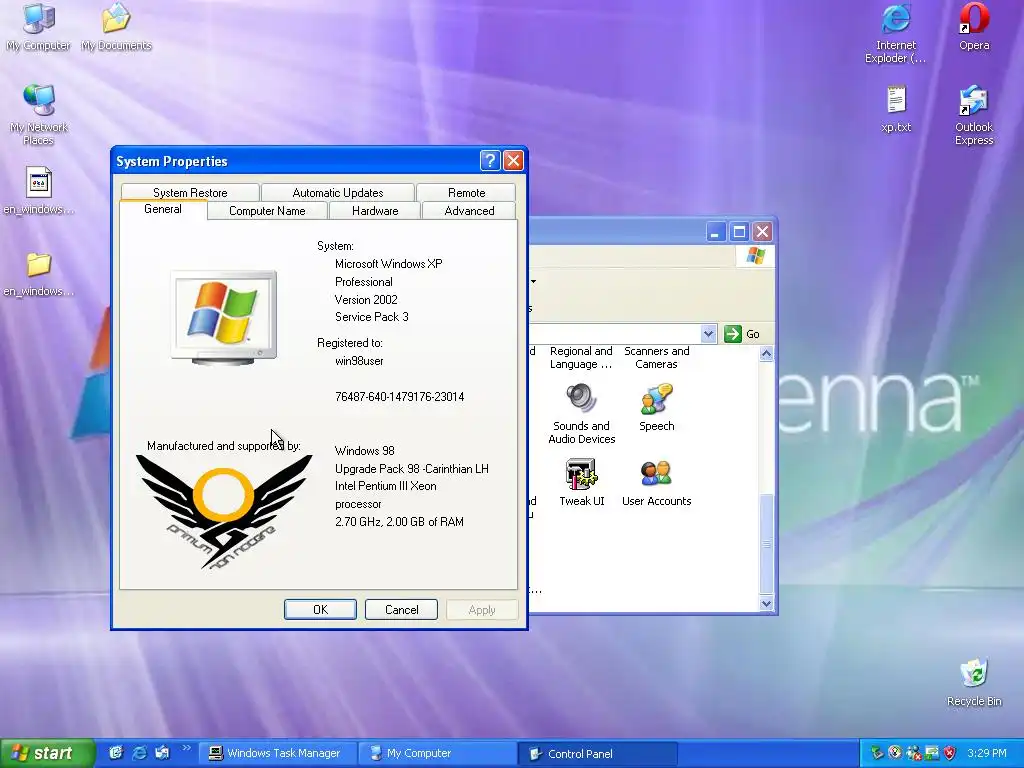Click the tray network icon with red X

[914, 753]
